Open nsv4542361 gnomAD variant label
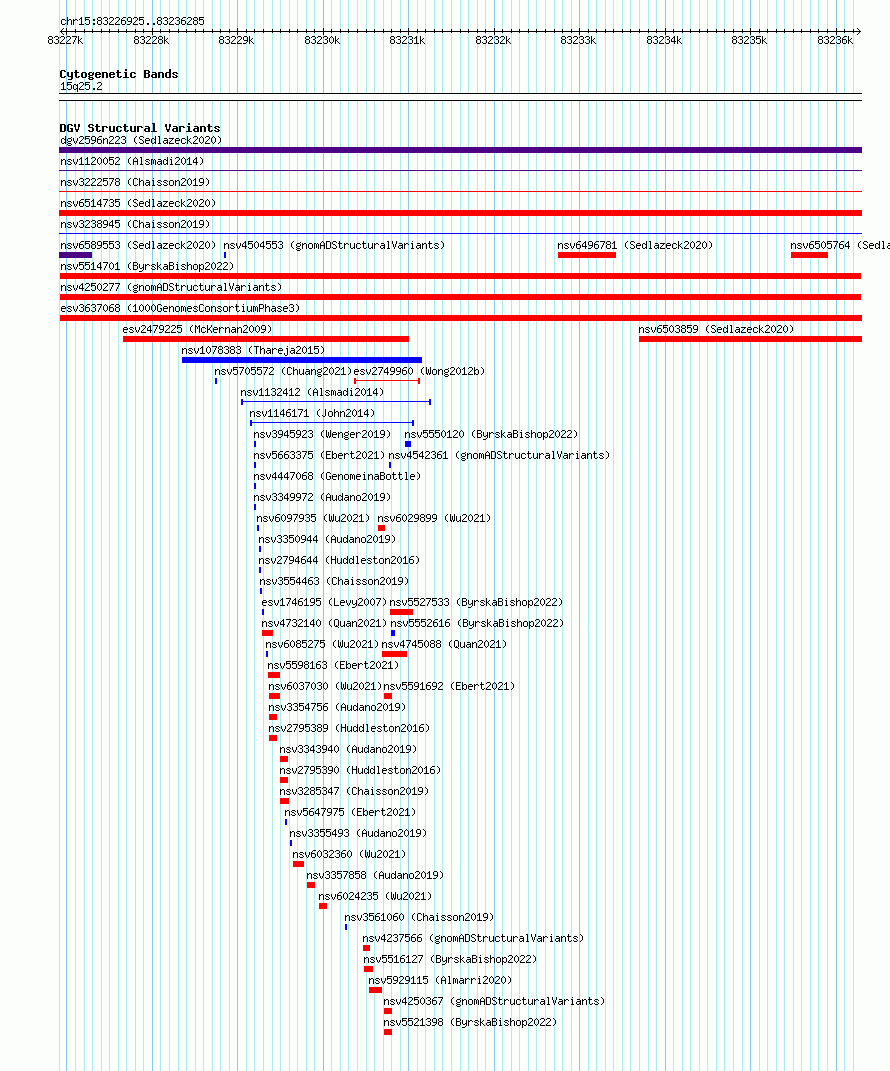Viewport: 890px width, 1071px height. [x=499, y=456]
